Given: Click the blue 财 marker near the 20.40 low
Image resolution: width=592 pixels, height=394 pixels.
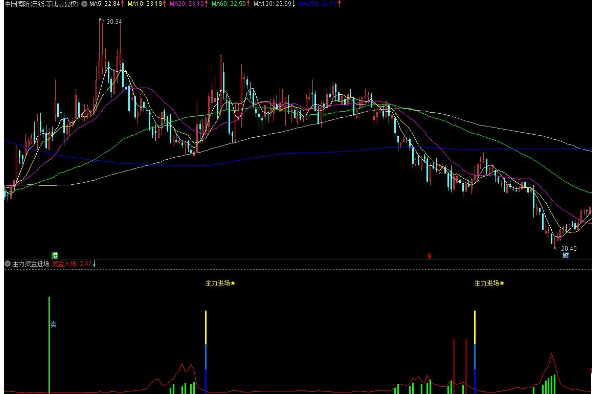Looking at the screenshot, I should tap(566, 255).
